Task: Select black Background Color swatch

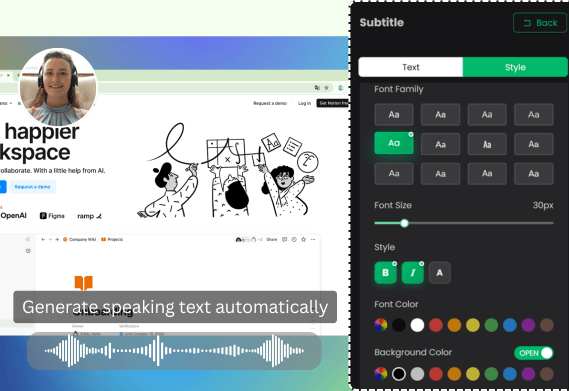Action: coord(399,374)
